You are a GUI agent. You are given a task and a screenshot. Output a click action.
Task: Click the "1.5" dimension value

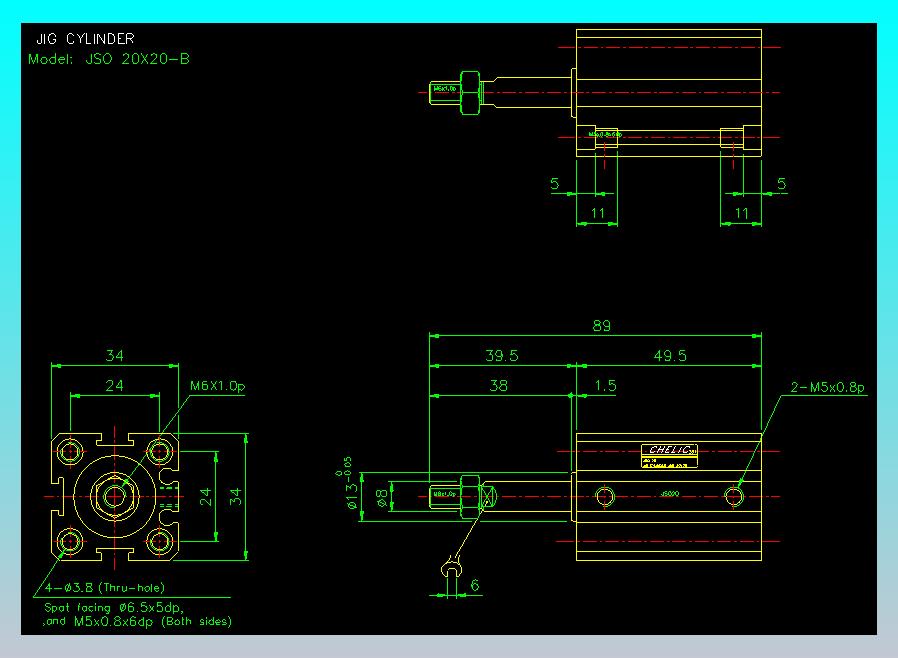click(x=605, y=385)
